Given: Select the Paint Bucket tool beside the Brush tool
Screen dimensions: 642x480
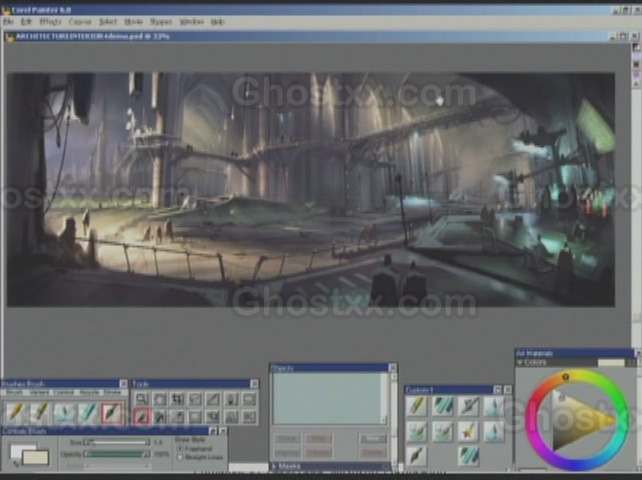Looking at the screenshot, I should point(160,417).
